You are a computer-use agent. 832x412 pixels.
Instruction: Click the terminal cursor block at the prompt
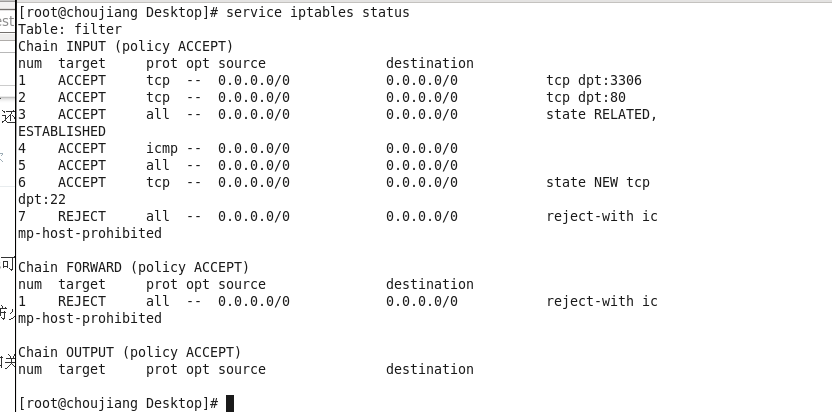[230, 404]
